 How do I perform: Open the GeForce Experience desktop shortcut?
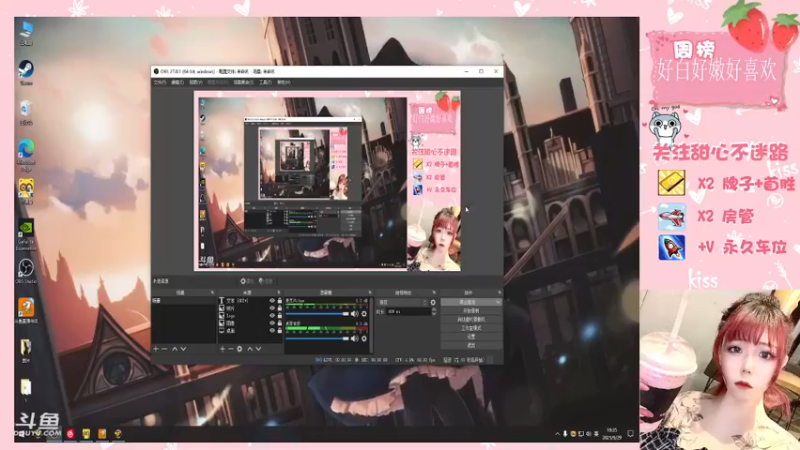click(26, 235)
